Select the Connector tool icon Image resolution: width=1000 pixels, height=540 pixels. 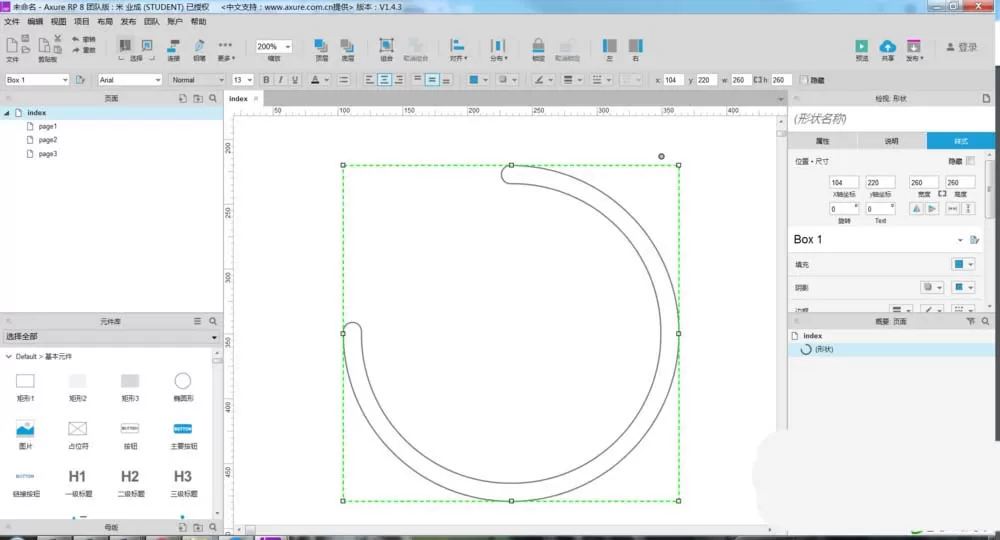point(173,45)
